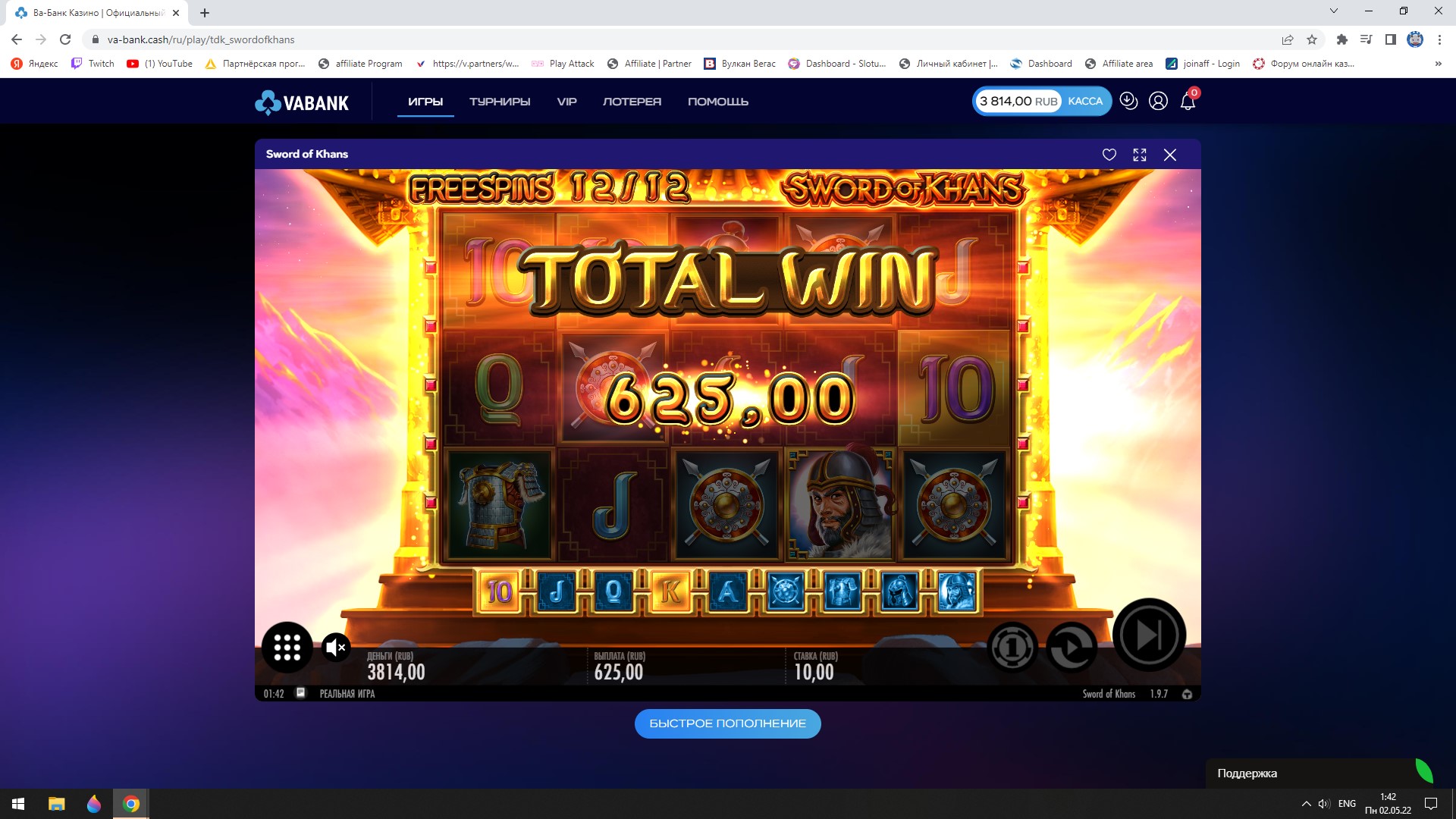Click БЫСТРОЕ ПОПОЛНЕНИЕ quick deposit button
The height and width of the screenshot is (819, 1456).
(727, 723)
